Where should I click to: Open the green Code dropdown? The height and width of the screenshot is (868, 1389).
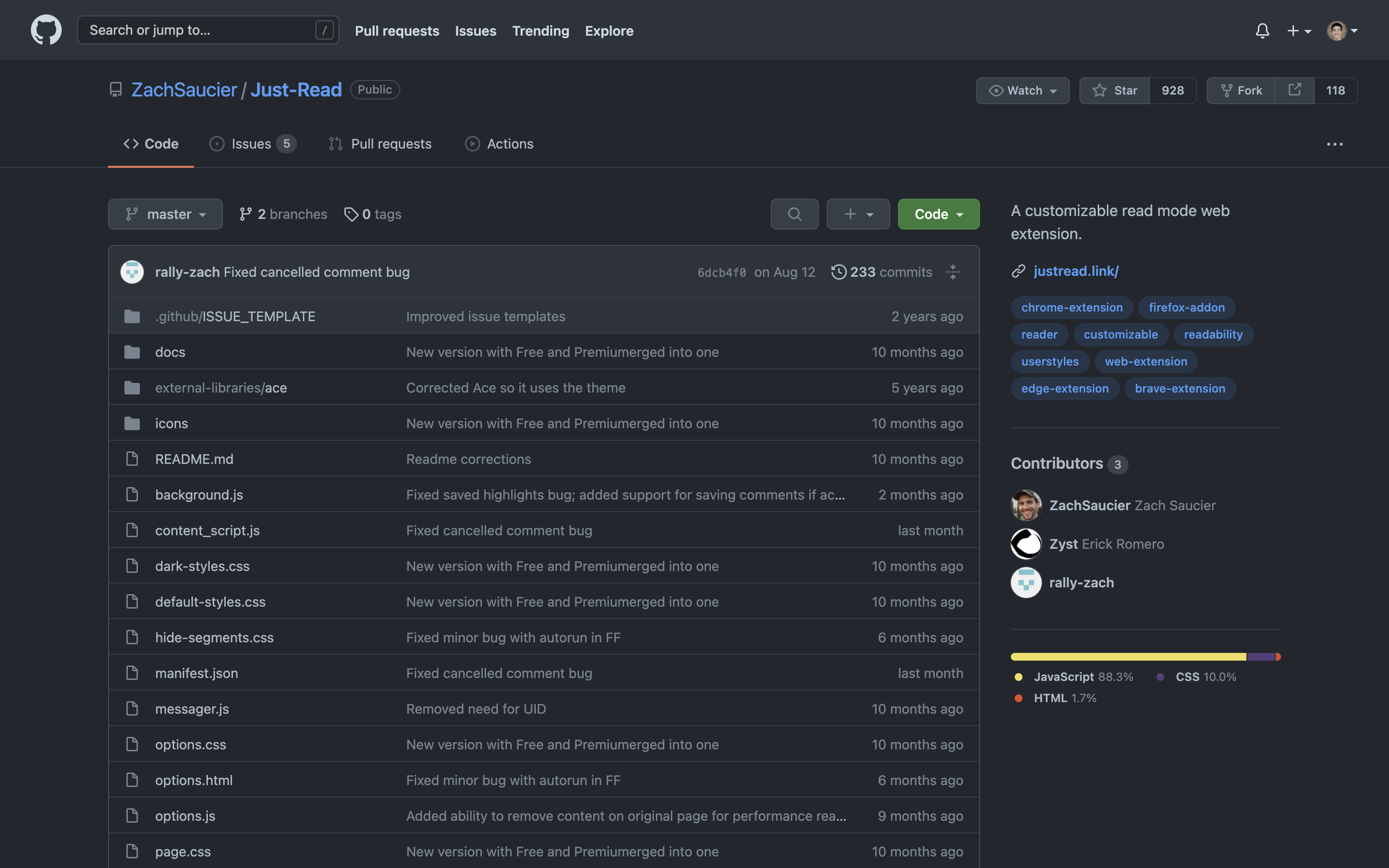[x=939, y=214]
